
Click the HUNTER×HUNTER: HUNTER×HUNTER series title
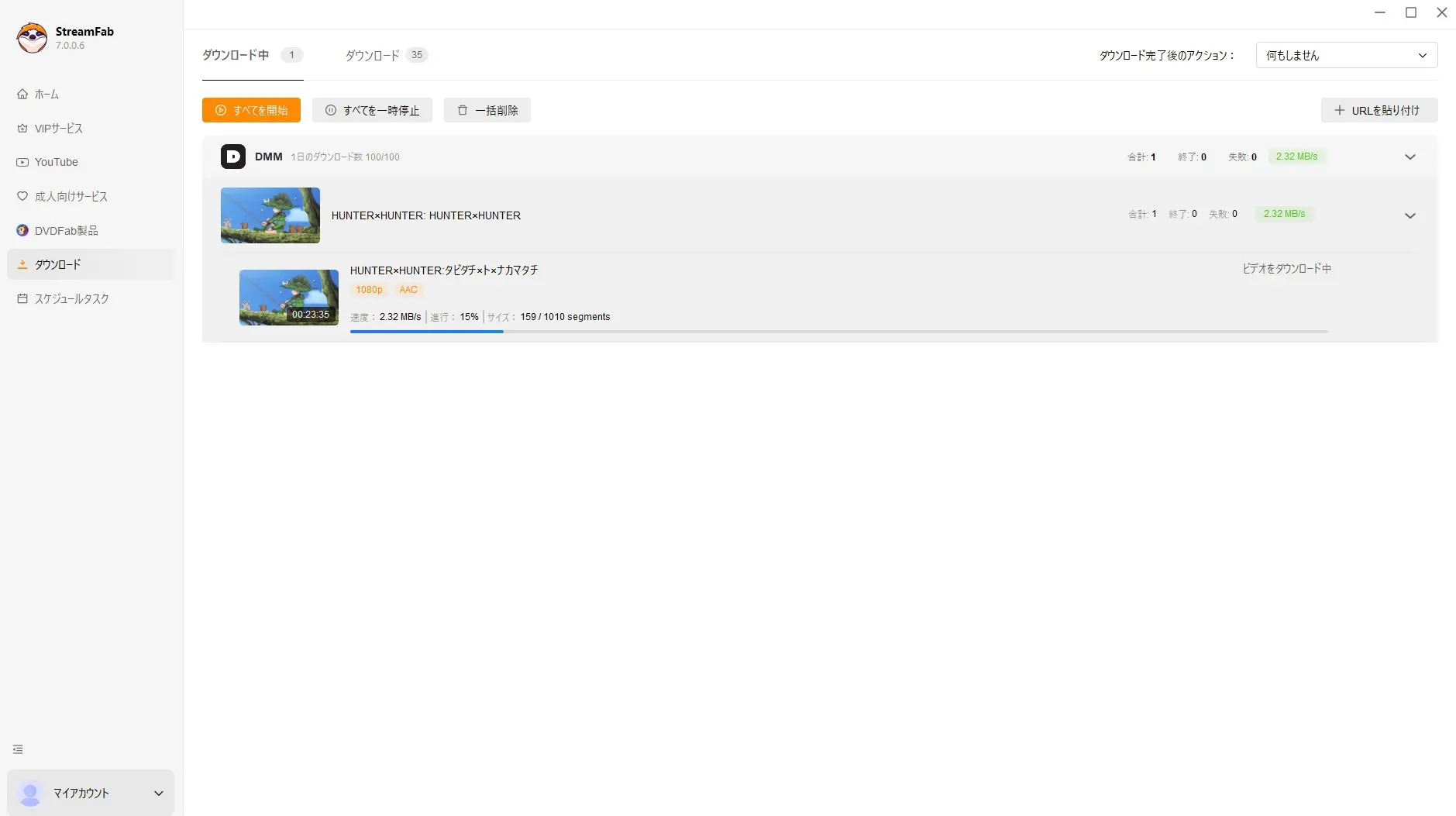(x=426, y=215)
